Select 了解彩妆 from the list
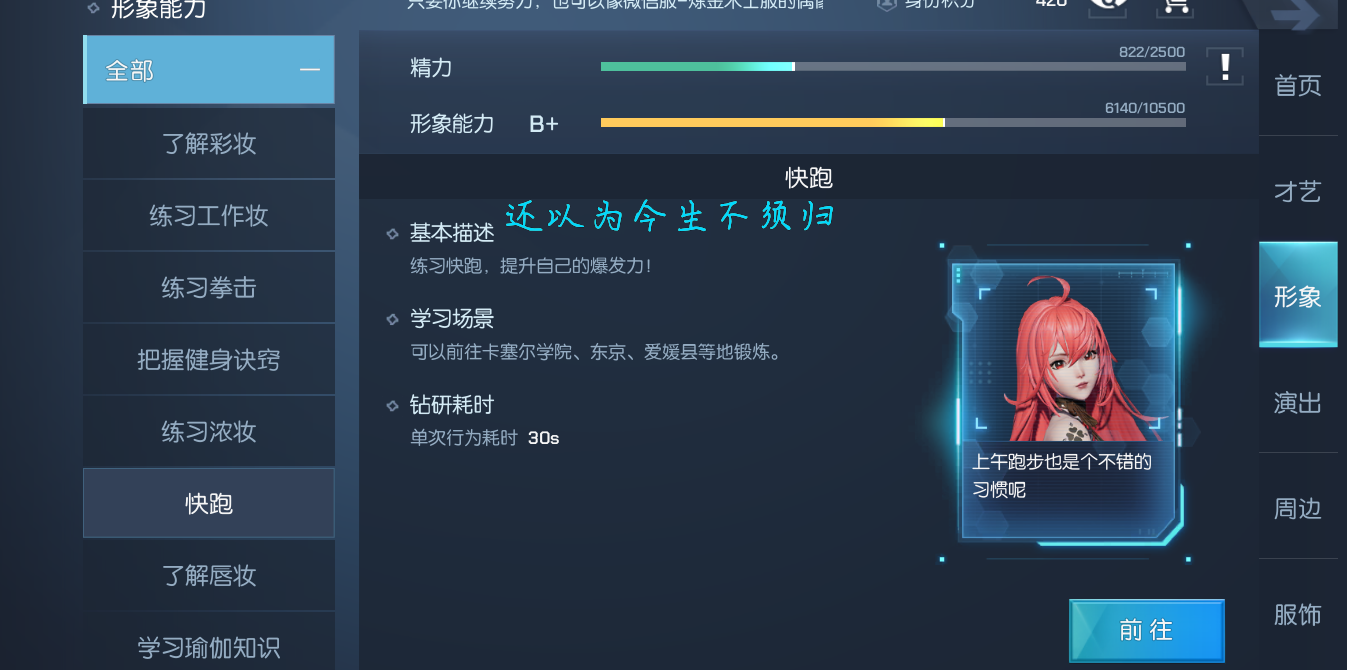1347x670 pixels. point(209,144)
